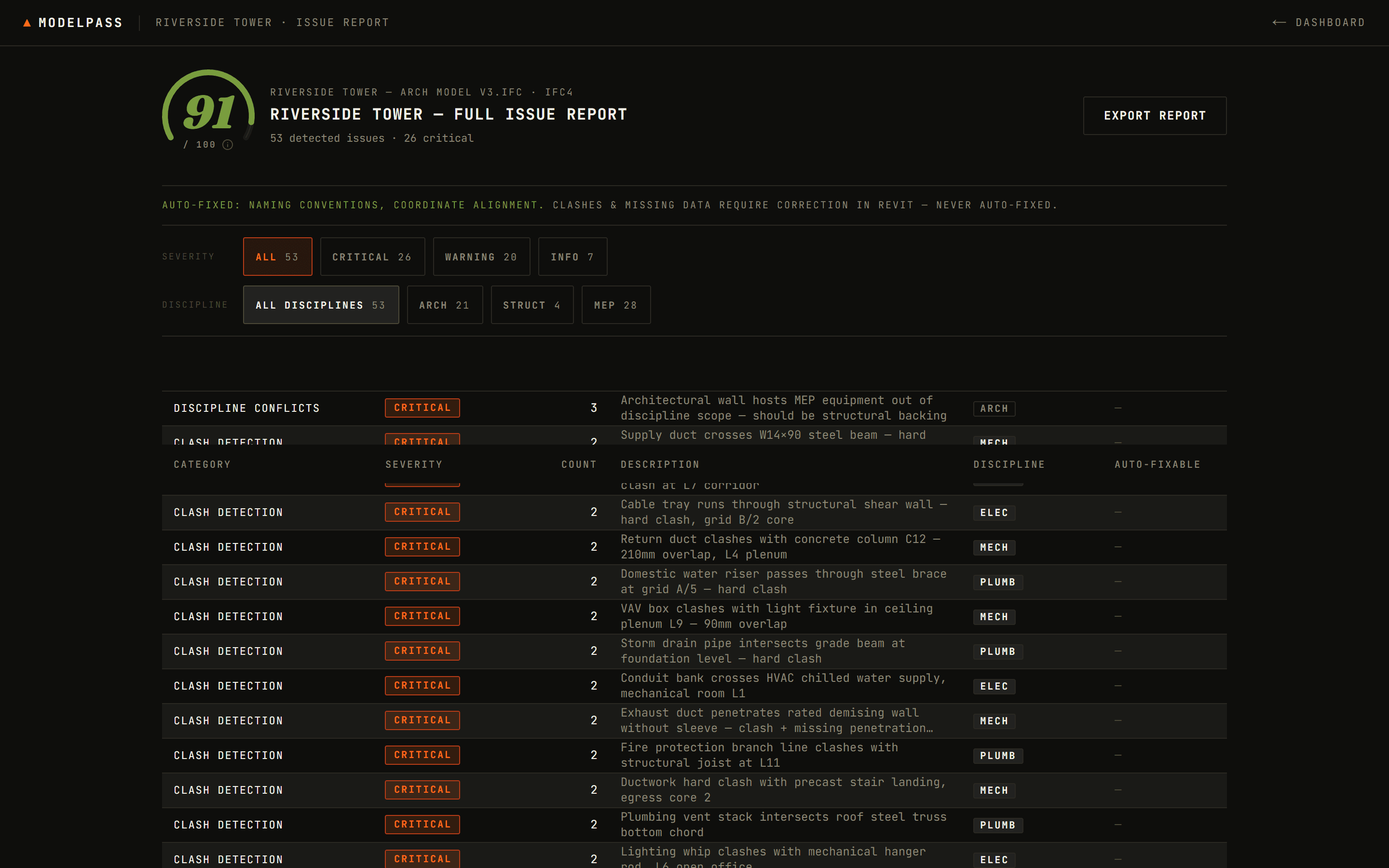Sort by Discipline column header
Viewport: 1389px width, 868px height.
click(x=1009, y=464)
